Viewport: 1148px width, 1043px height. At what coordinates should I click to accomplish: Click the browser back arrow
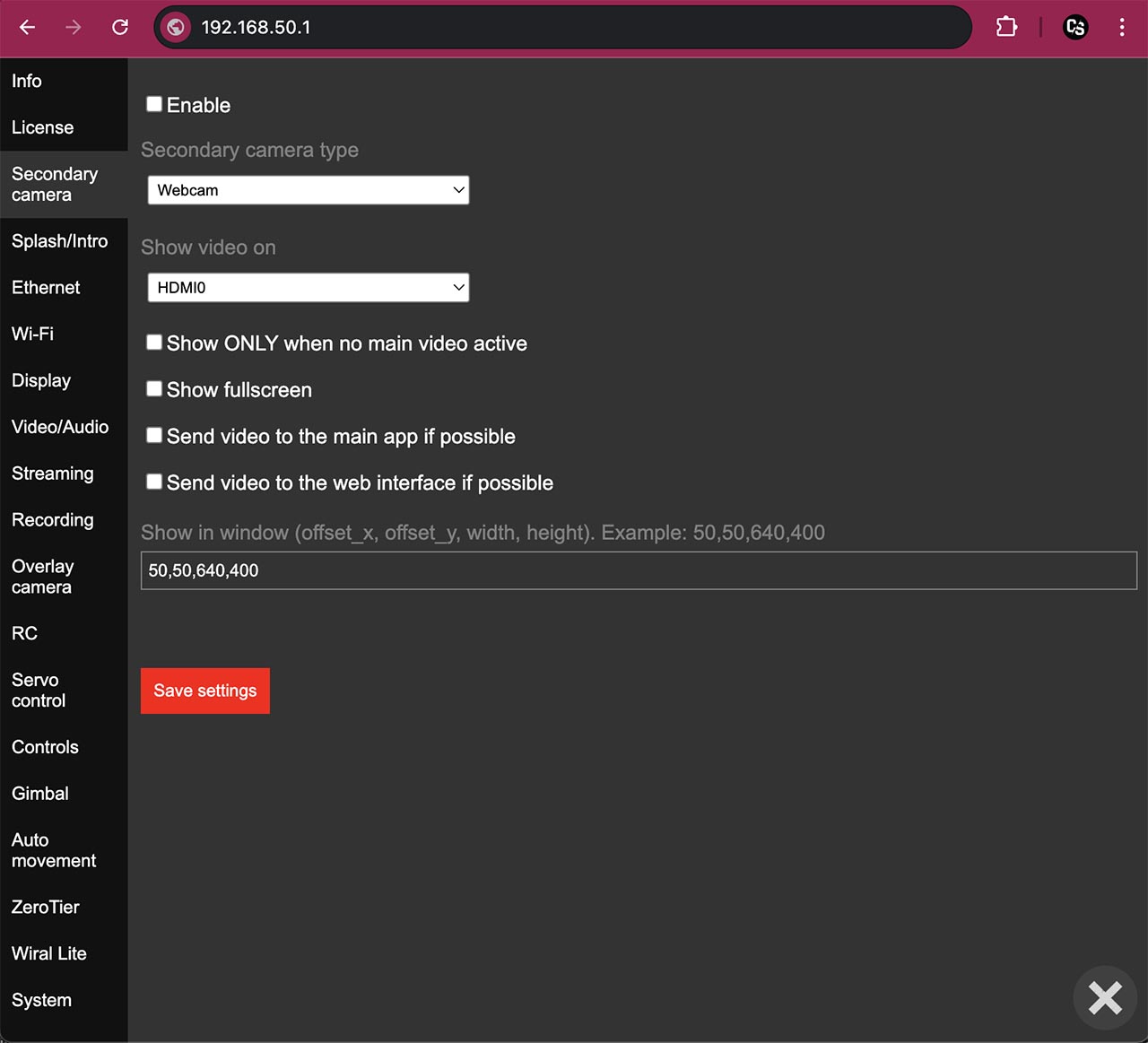point(28,28)
